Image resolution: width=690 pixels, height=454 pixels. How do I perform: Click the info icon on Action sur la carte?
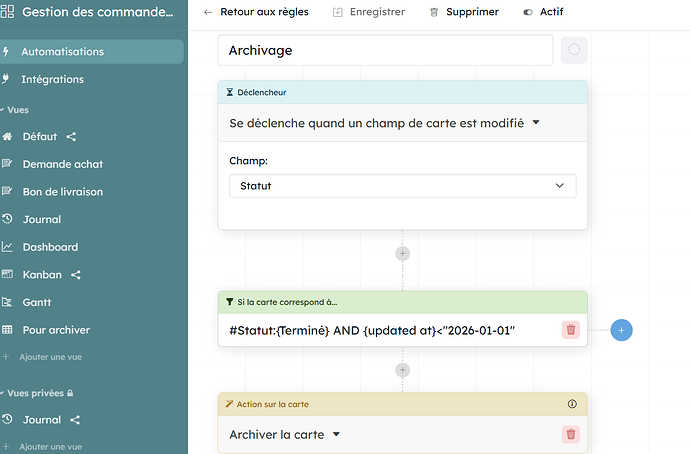pyautogui.click(x=572, y=405)
